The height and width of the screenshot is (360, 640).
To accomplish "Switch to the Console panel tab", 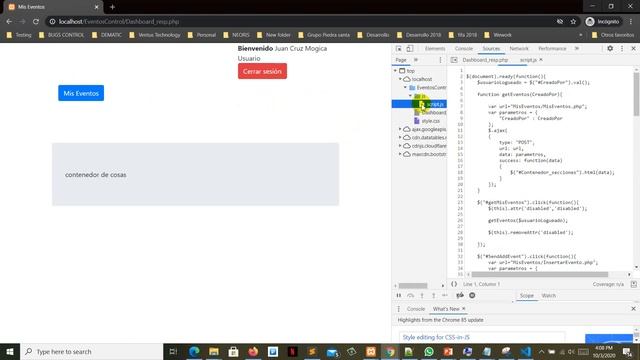I will [464, 49].
